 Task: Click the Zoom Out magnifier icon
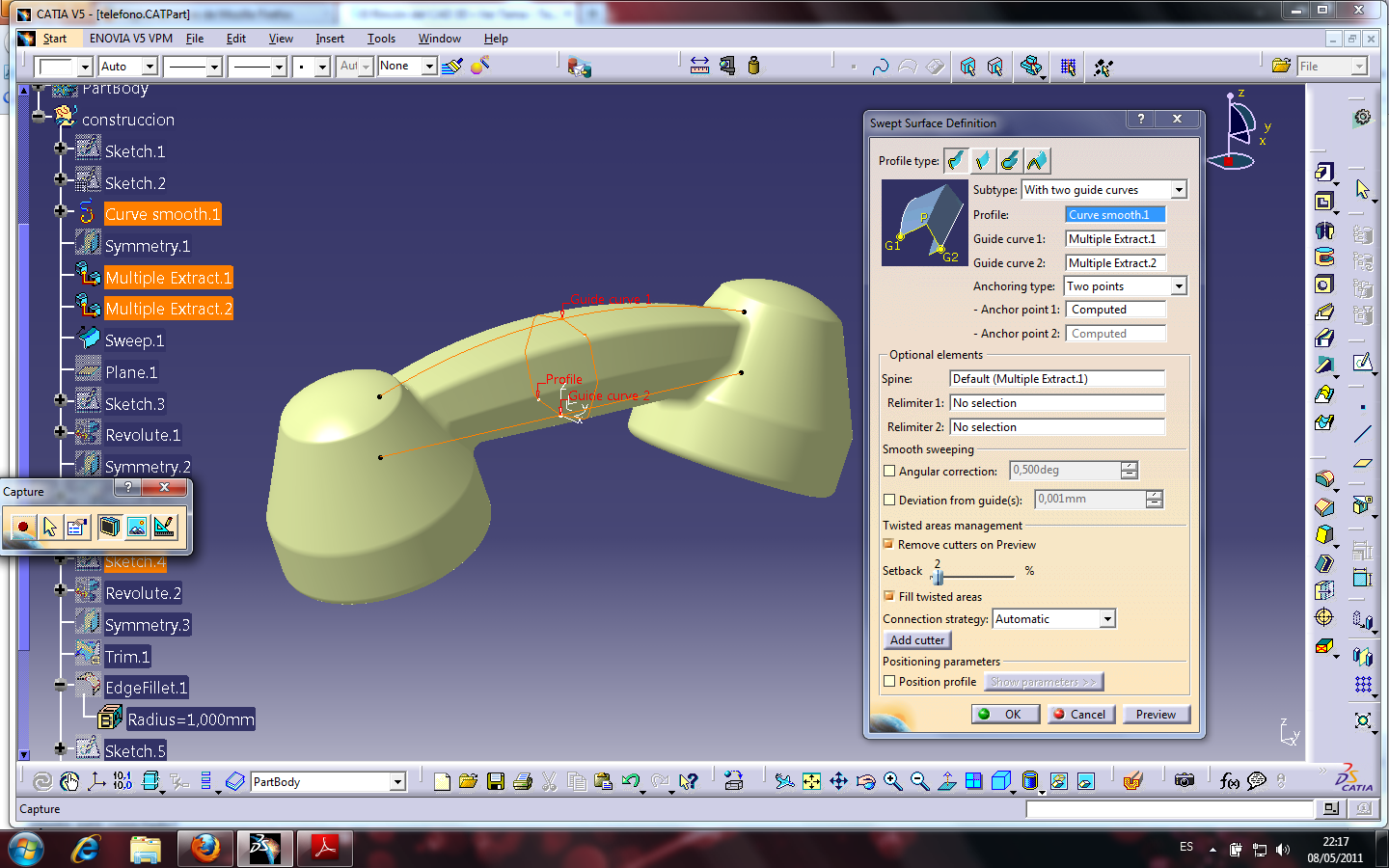coord(919,781)
